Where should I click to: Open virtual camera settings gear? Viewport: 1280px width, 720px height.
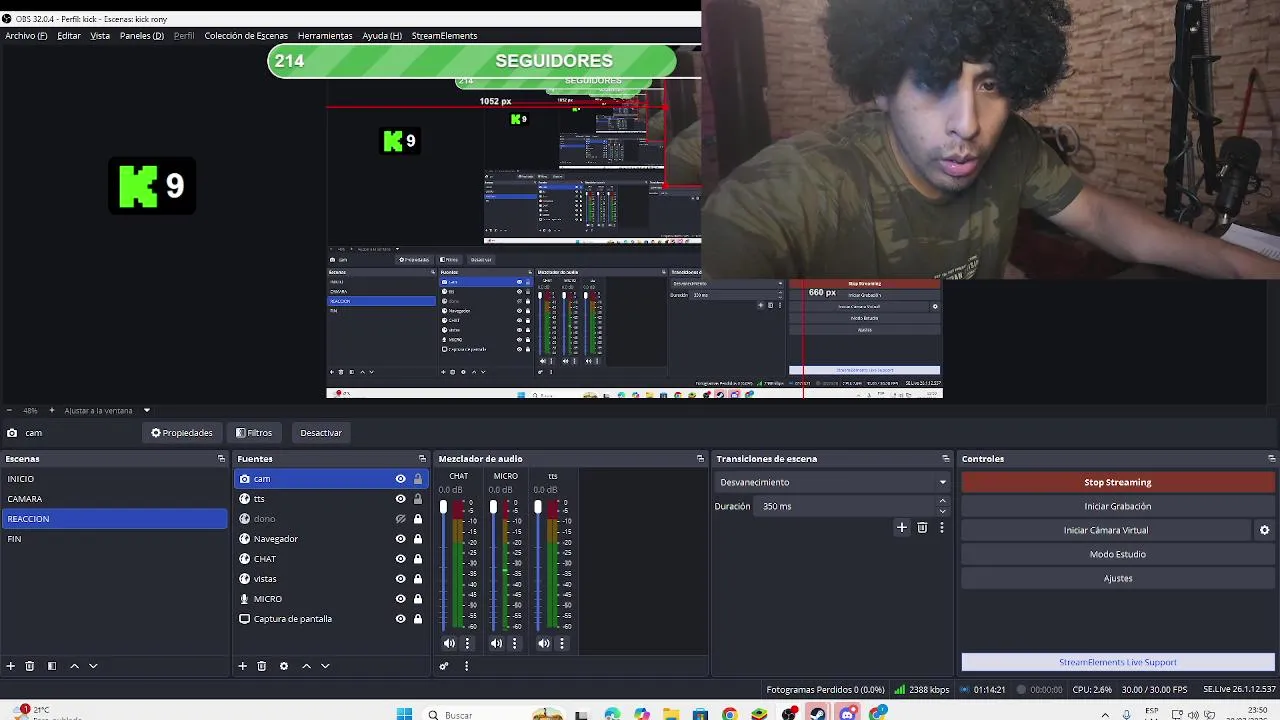1264,530
